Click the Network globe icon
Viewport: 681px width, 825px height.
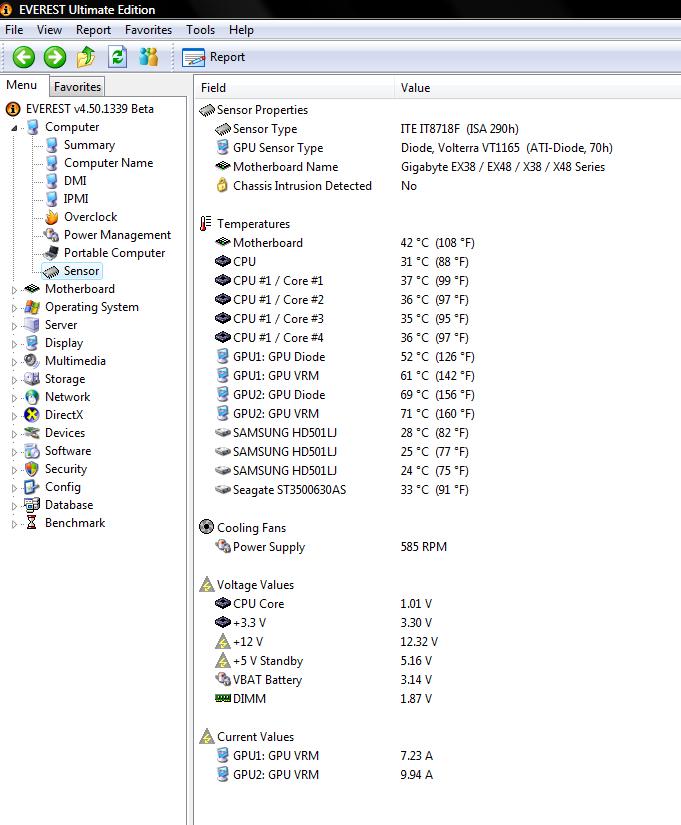click(x=32, y=397)
